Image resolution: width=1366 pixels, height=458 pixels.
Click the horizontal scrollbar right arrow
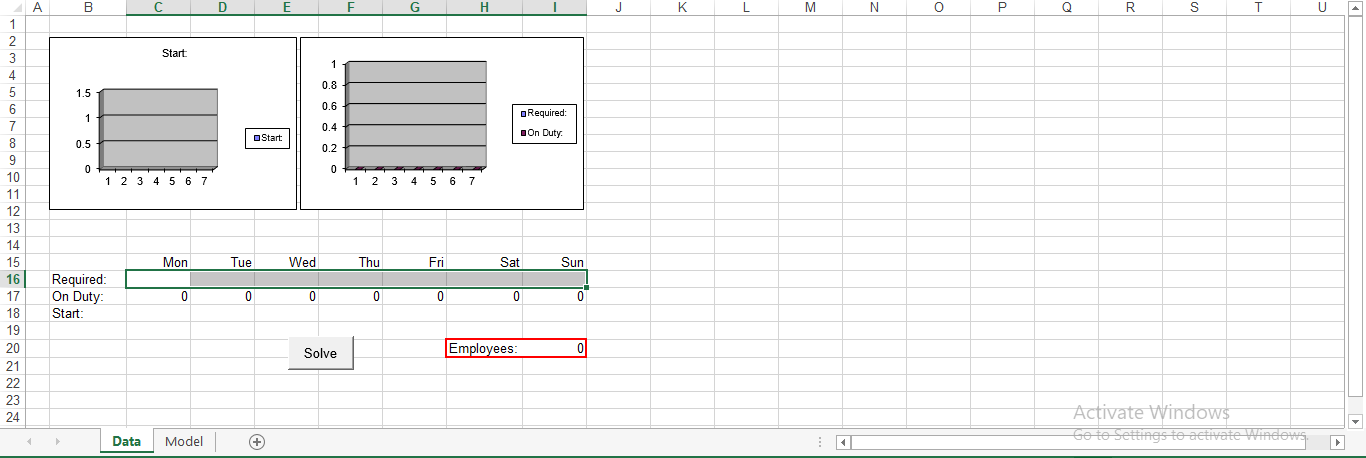[x=1338, y=441]
